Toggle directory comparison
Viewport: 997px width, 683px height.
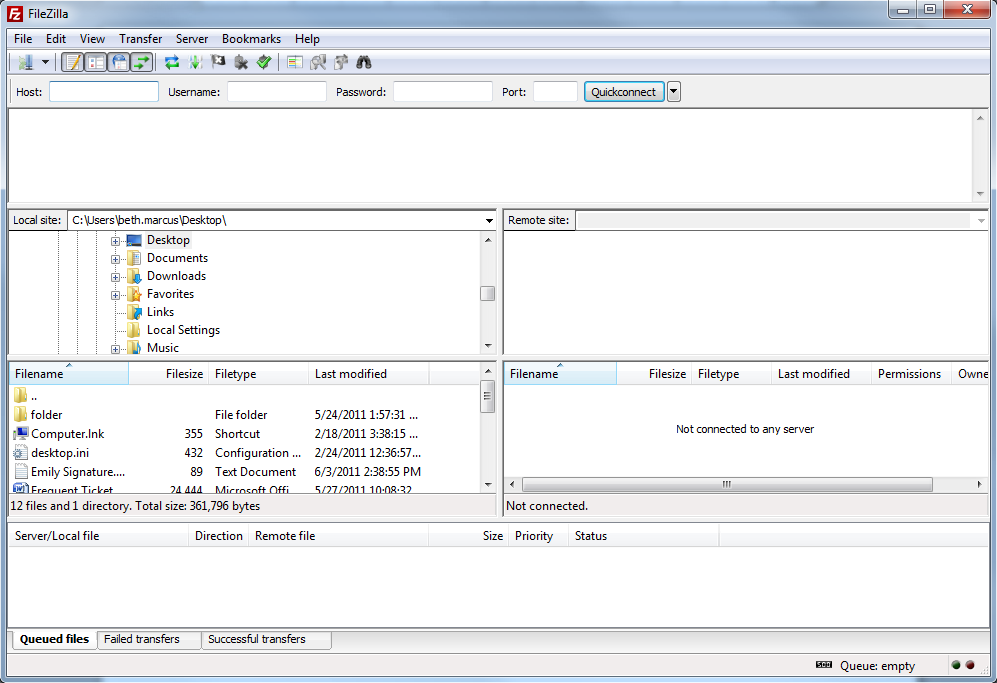pyautogui.click(x=318, y=62)
